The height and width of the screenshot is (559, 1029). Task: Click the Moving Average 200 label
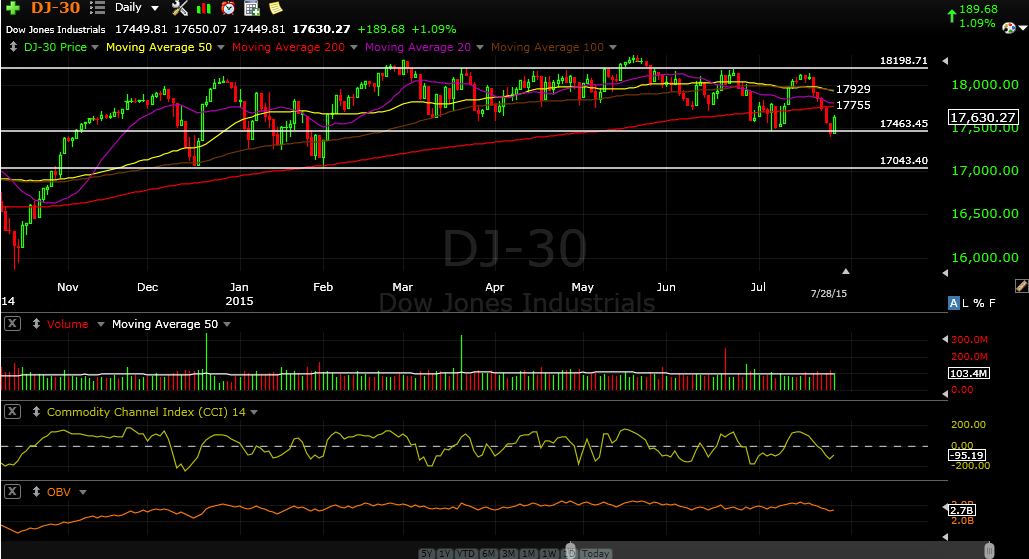tap(288, 47)
